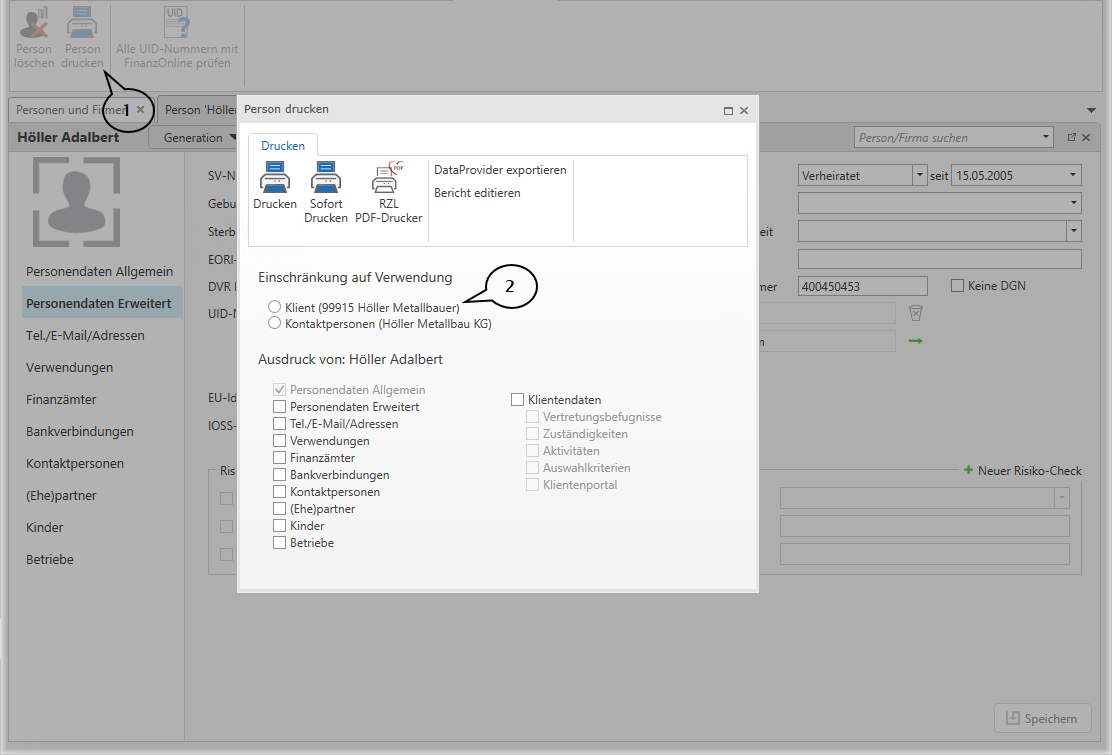The height and width of the screenshot is (755, 1112).
Task: Click the Sofort Drucken icon
Action: click(326, 178)
